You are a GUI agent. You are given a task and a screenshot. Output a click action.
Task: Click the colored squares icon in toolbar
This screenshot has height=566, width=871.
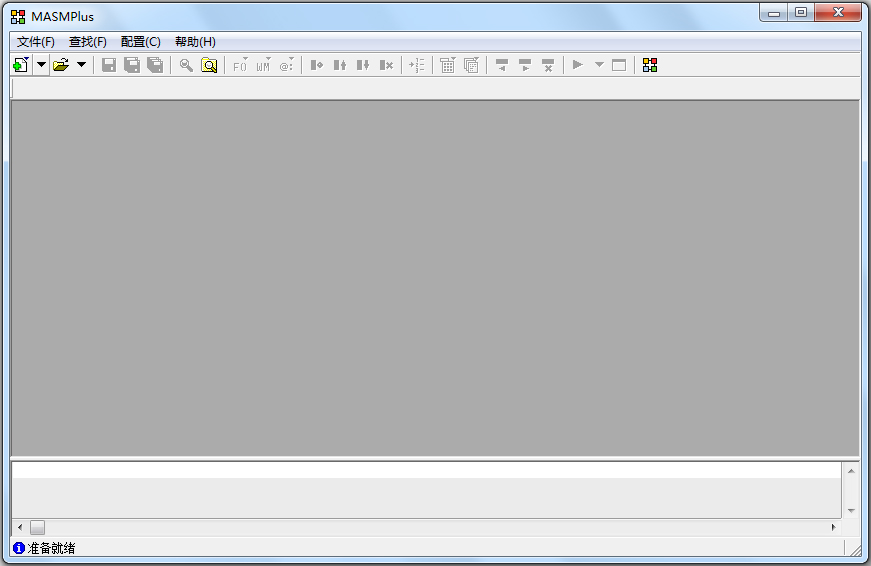point(650,65)
